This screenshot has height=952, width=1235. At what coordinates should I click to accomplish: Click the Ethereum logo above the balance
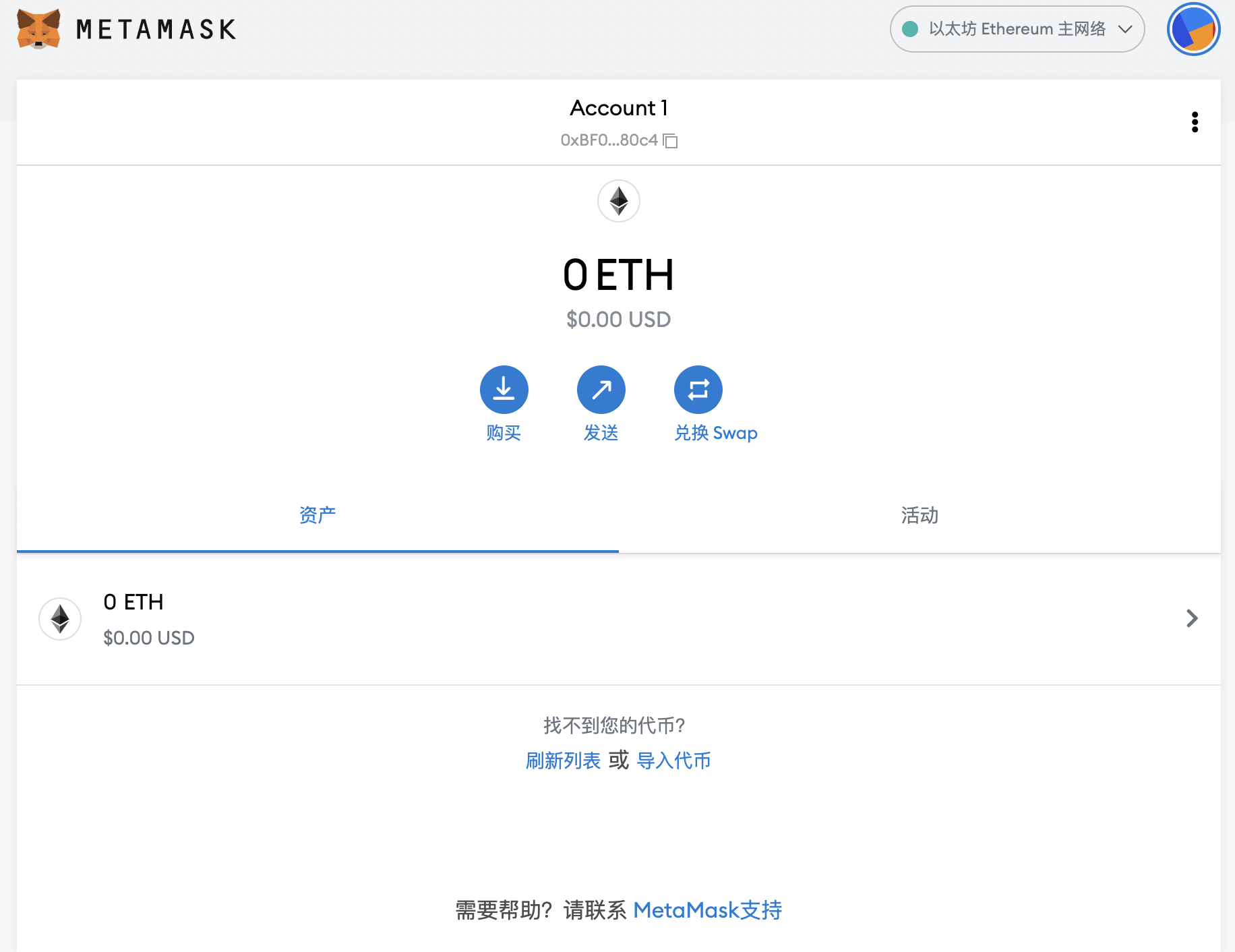click(x=619, y=201)
